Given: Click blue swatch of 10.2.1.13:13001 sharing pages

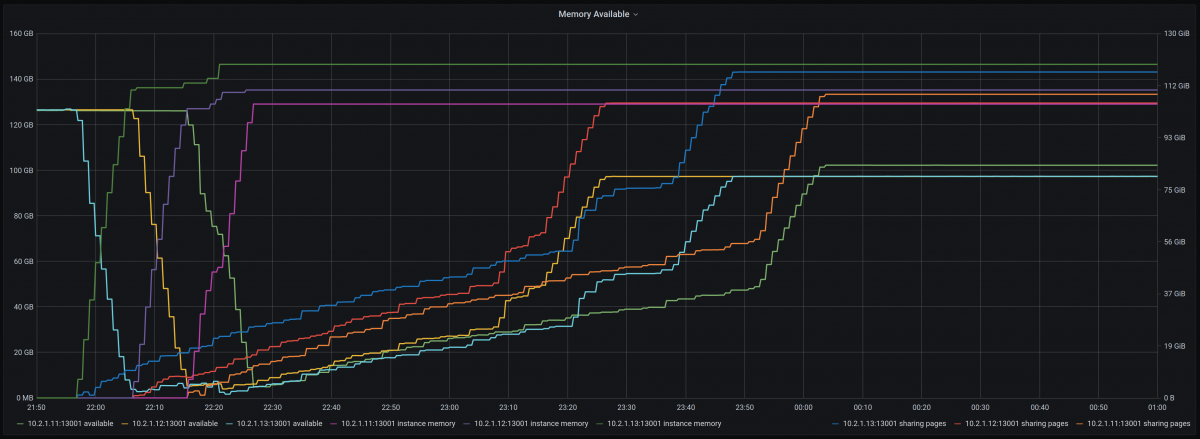Looking at the screenshot, I should pos(835,424).
